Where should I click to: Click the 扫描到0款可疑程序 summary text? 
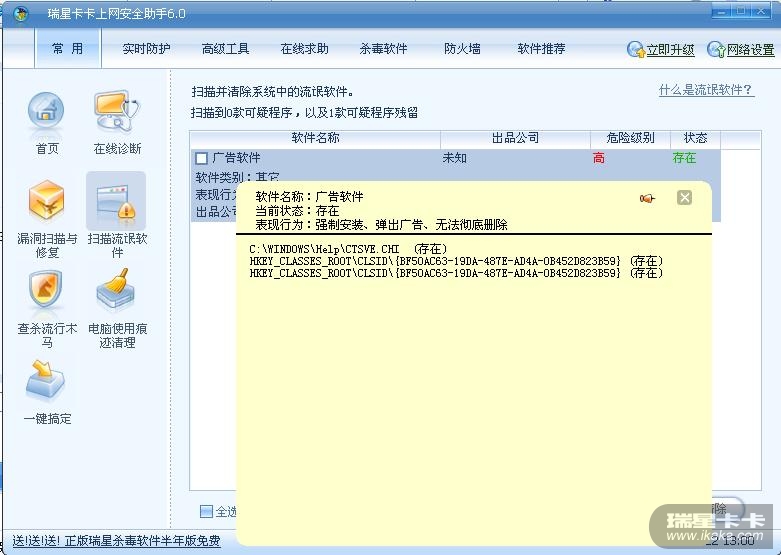coord(304,113)
